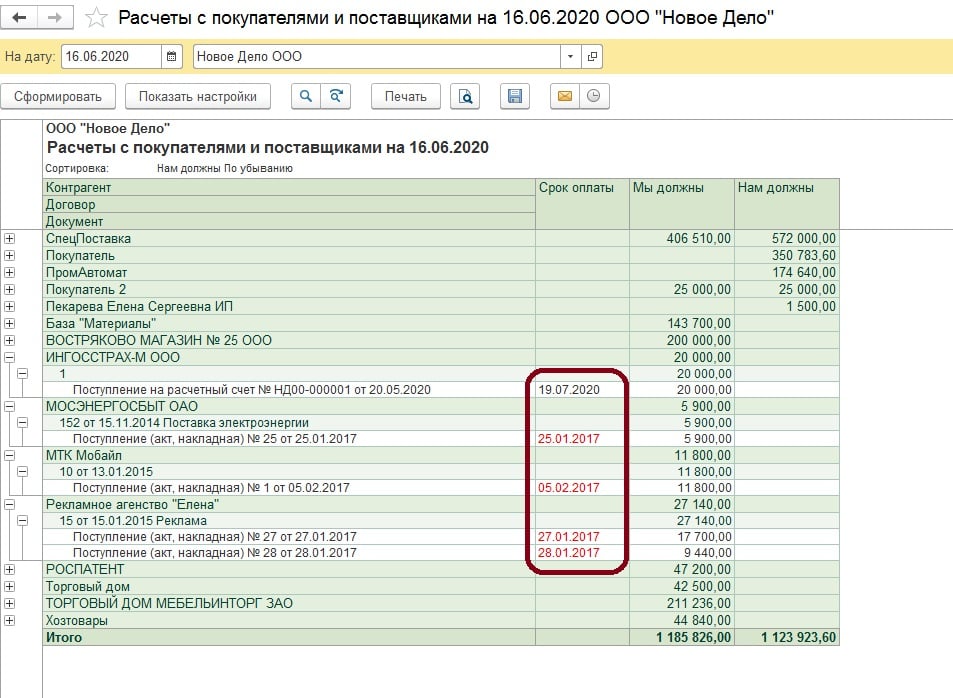The width and height of the screenshot is (953, 698).
Task: Collapse the ИНГОССТРАХ-М ООО group
Action: (10, 357)
